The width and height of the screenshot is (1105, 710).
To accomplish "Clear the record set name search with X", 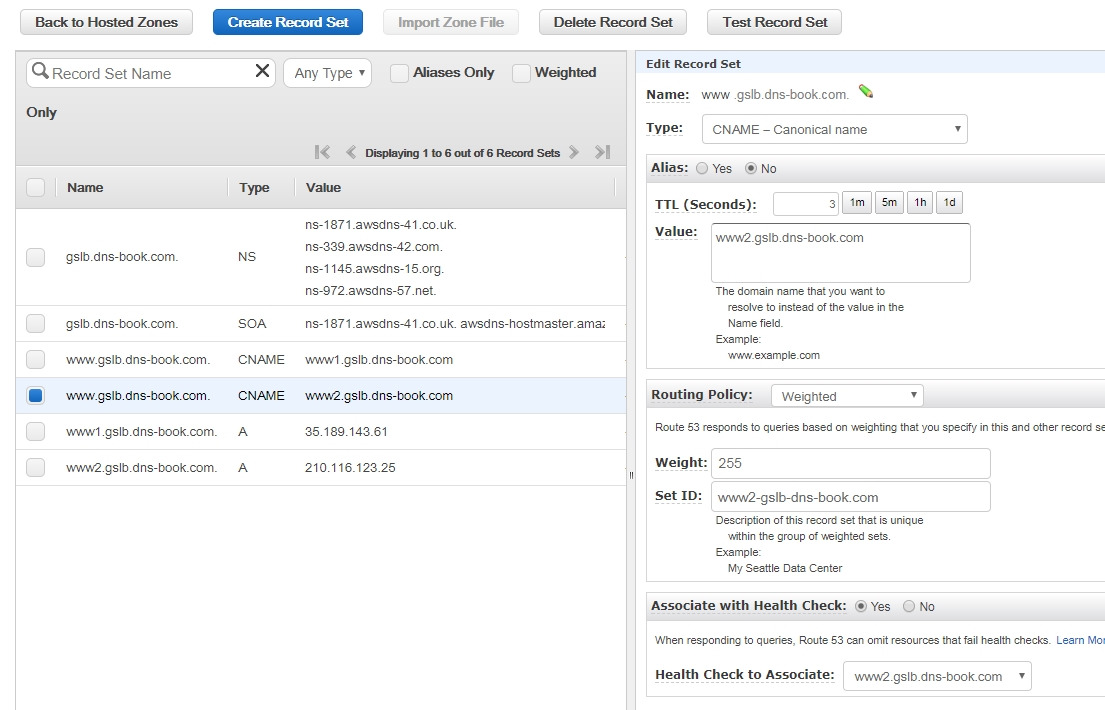I will 262,71.
